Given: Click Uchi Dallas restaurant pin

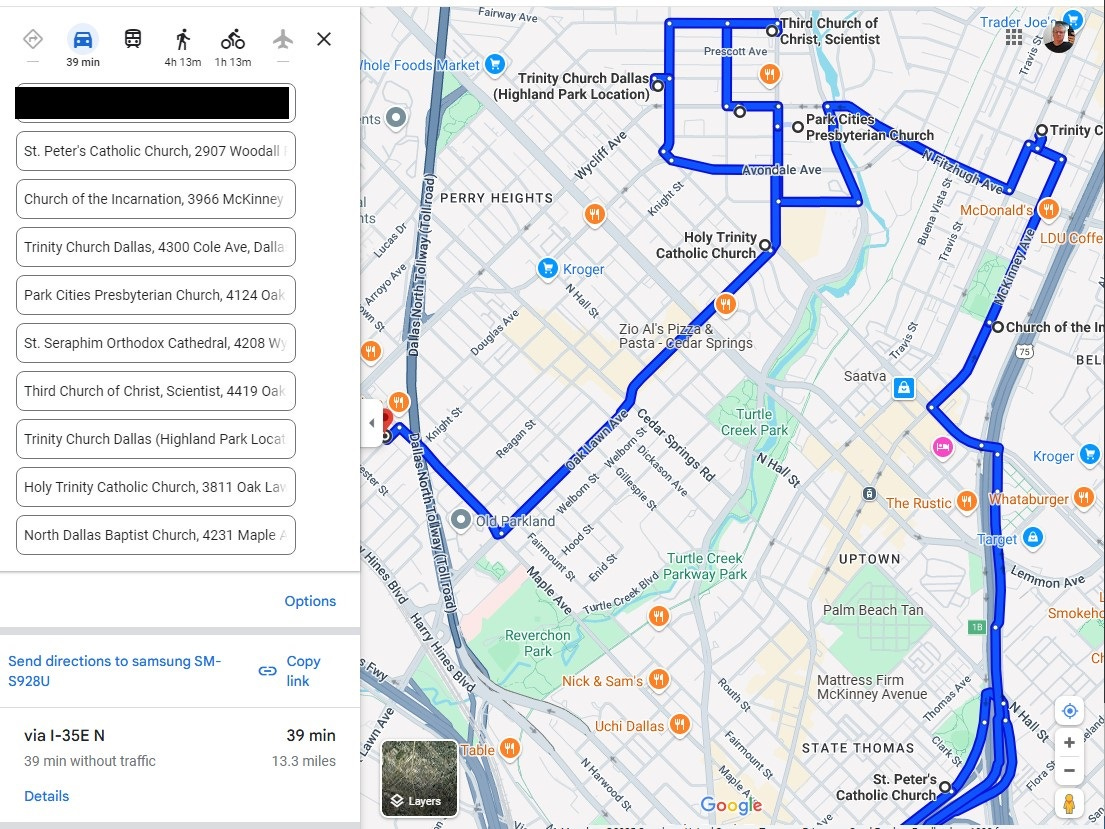Looking at the screenshot, I should point(679,724).
